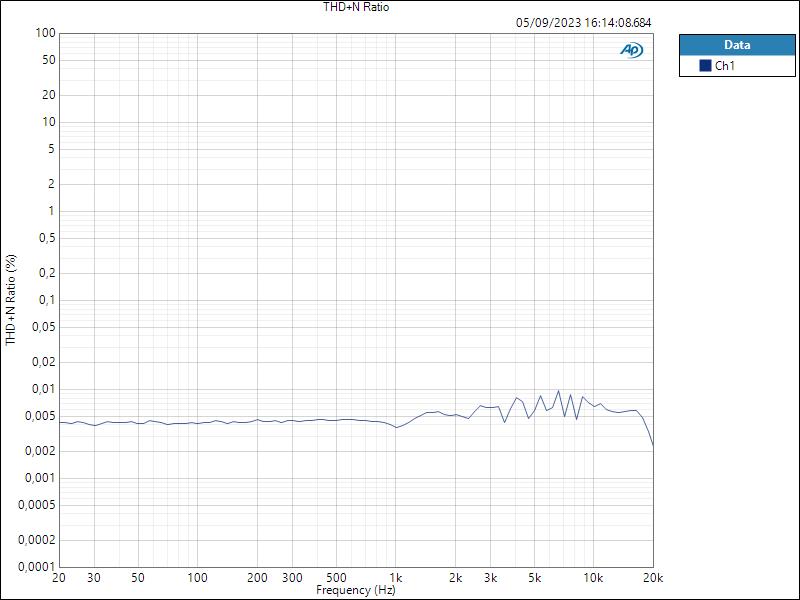
Task: Click the 1k frequency gridline label
Action: tap(398, 577)
